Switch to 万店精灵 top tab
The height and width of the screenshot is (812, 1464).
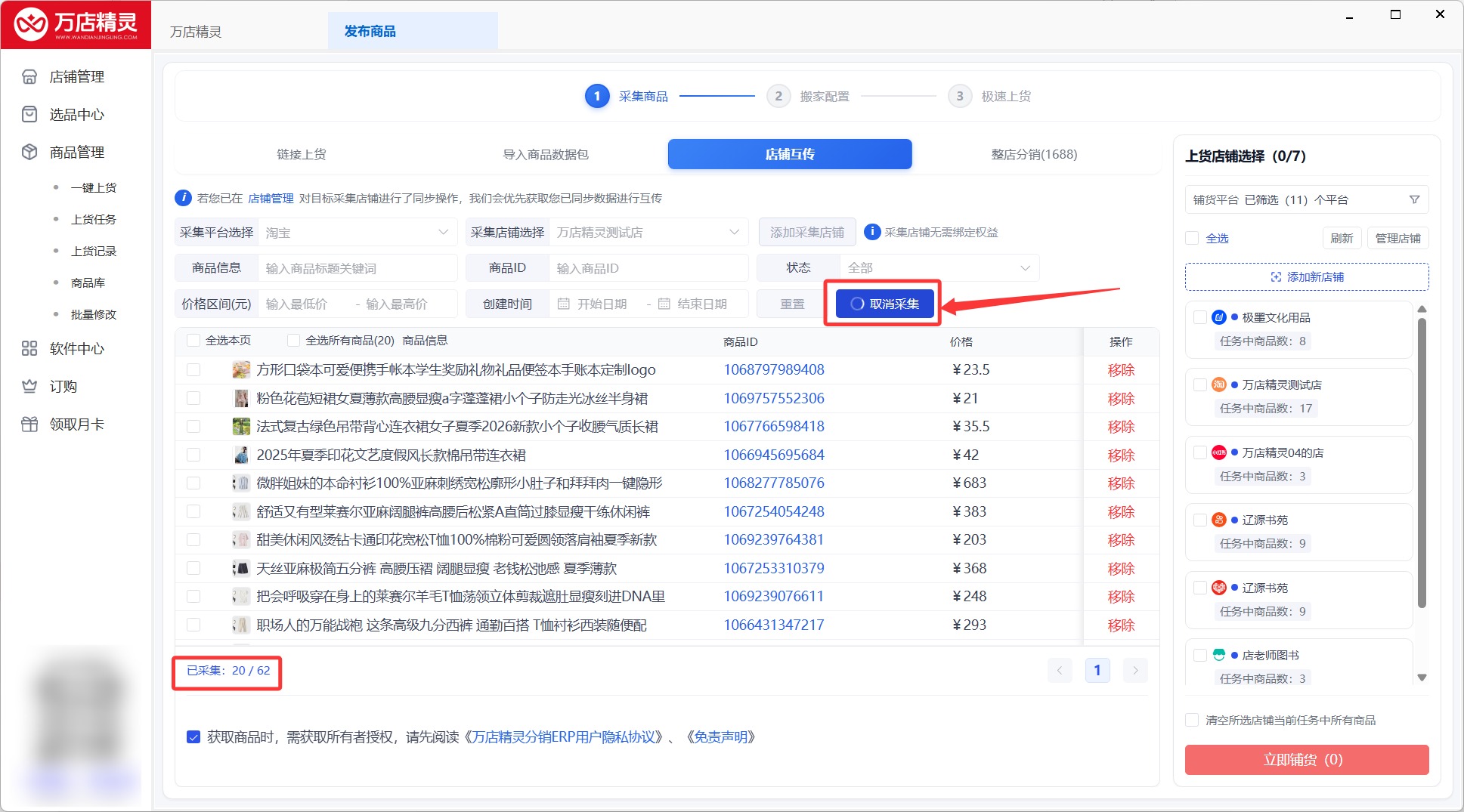pos(196,31)
